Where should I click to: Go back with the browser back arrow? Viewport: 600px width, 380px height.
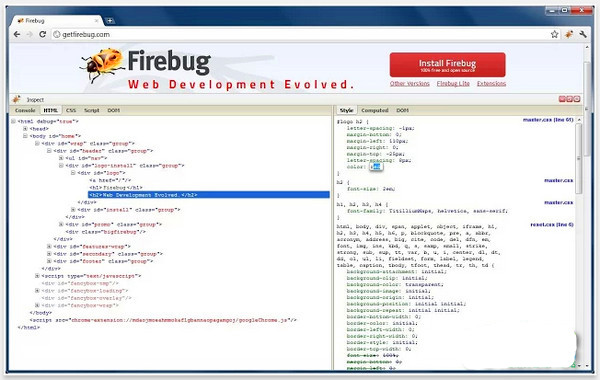point(17,34)
